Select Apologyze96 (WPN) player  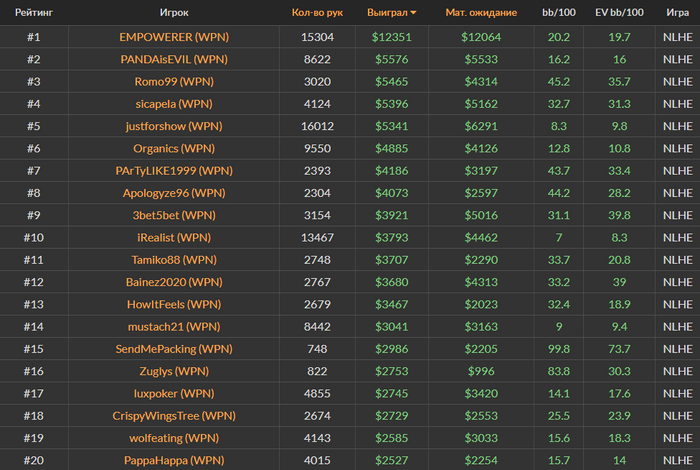174,193
